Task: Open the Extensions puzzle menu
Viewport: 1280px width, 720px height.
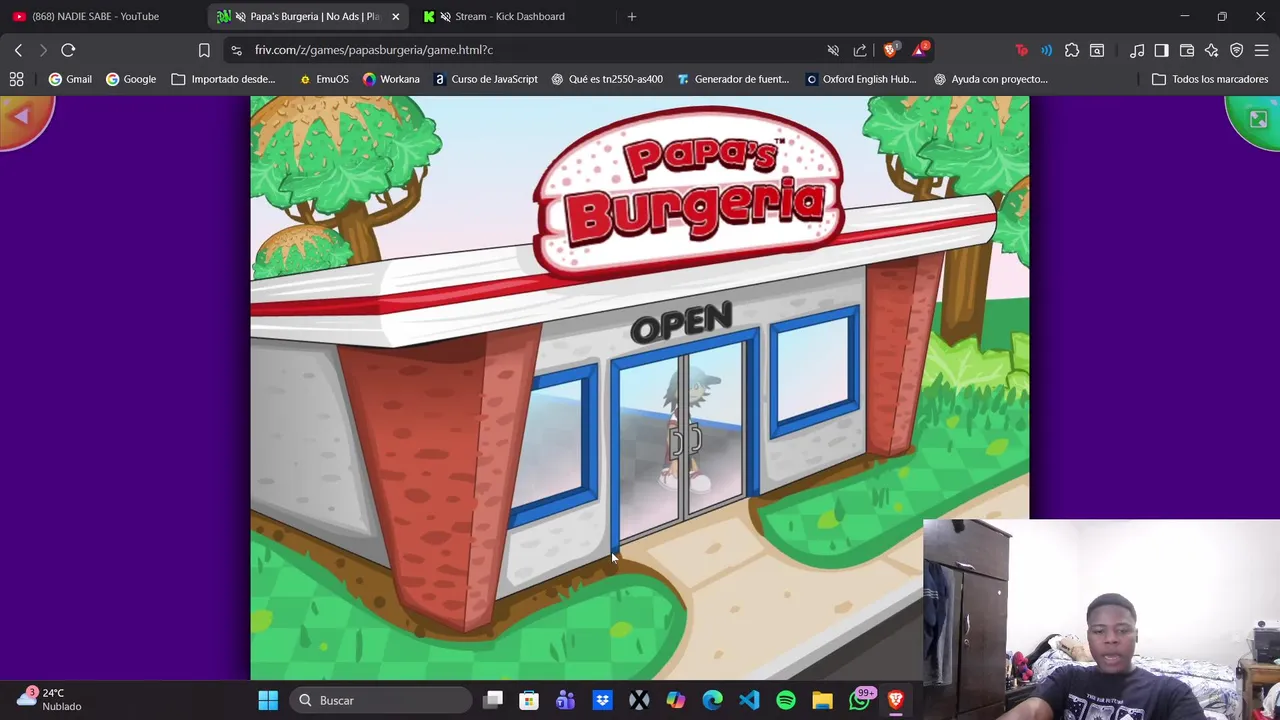Action: [x=1072, y=50]
